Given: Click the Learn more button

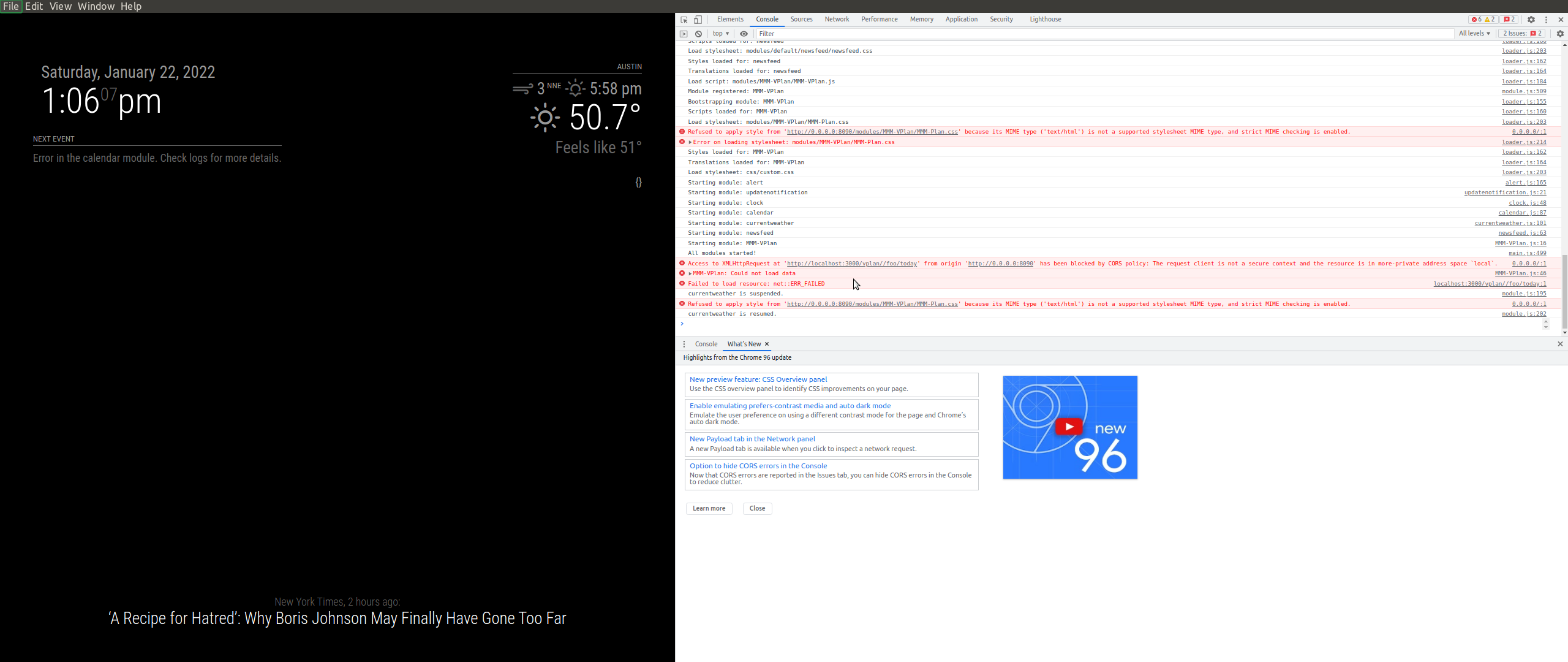Looking at the screenshot, I should tap(709, 508).
